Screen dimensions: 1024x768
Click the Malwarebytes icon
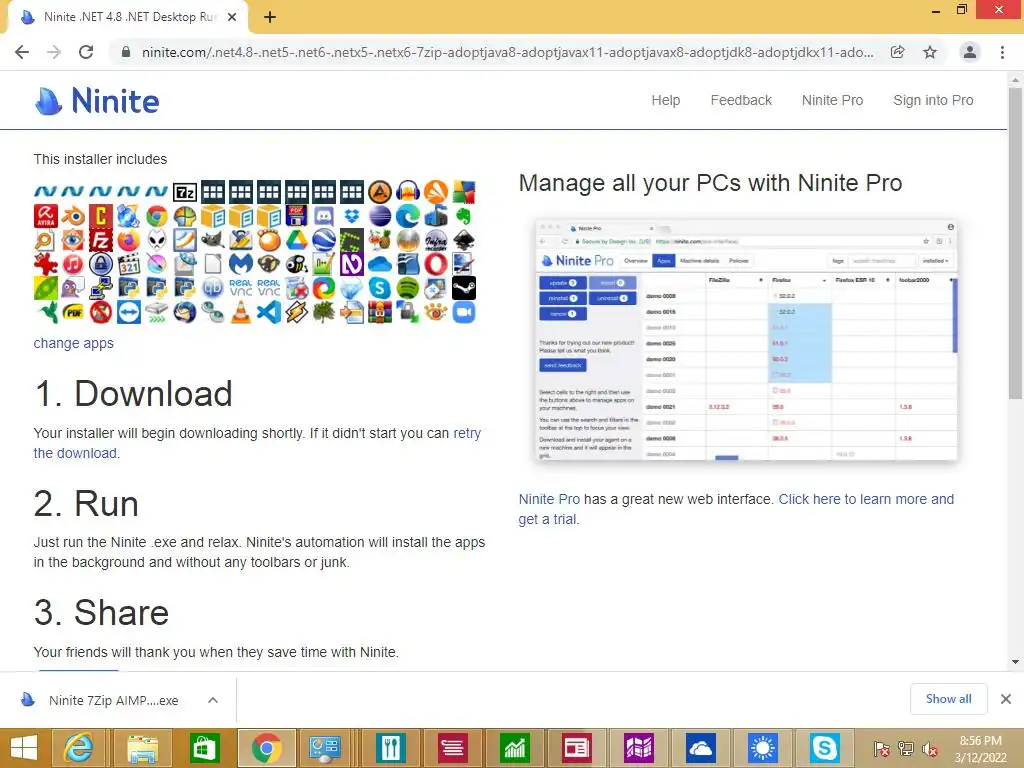[240, 264]
